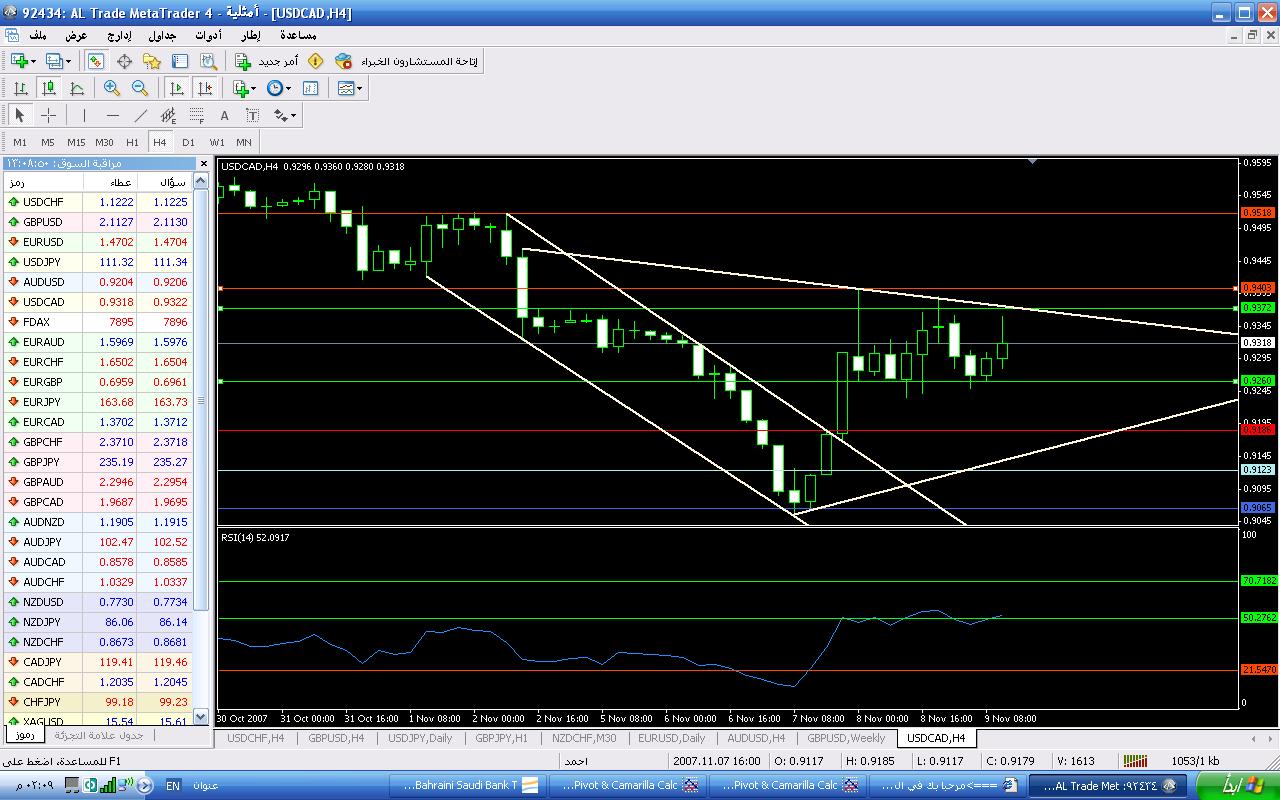Select the text label tool

point(224,115)
